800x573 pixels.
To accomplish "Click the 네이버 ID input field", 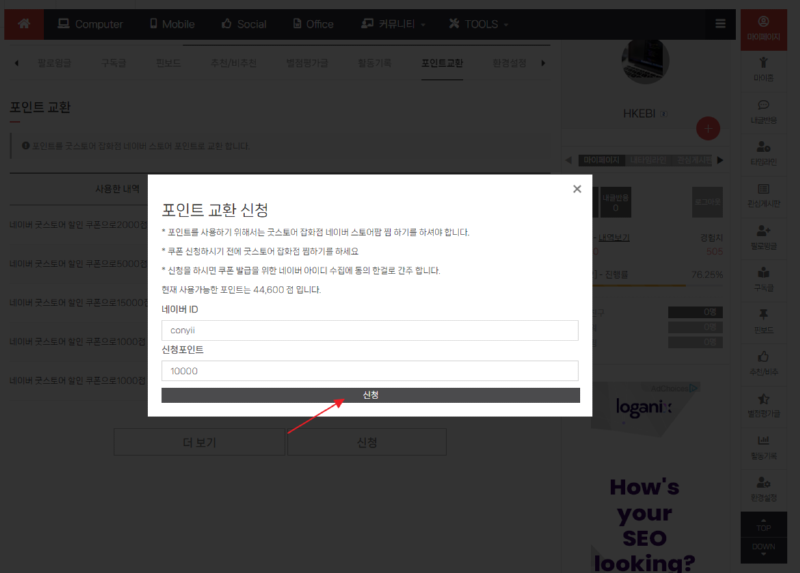I will pos(370,330).
